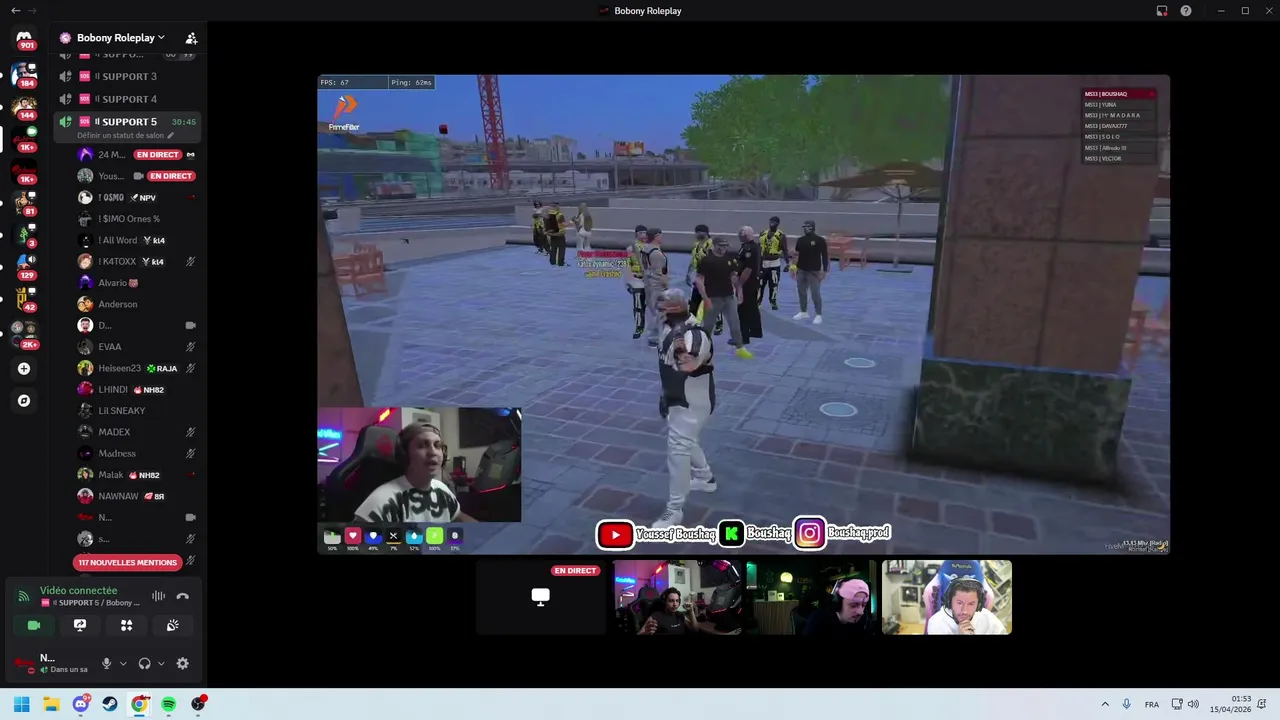The width and height of the screenshot is (1280, 720).
Task: Select user MADEX in voice list
Action: 137,432
